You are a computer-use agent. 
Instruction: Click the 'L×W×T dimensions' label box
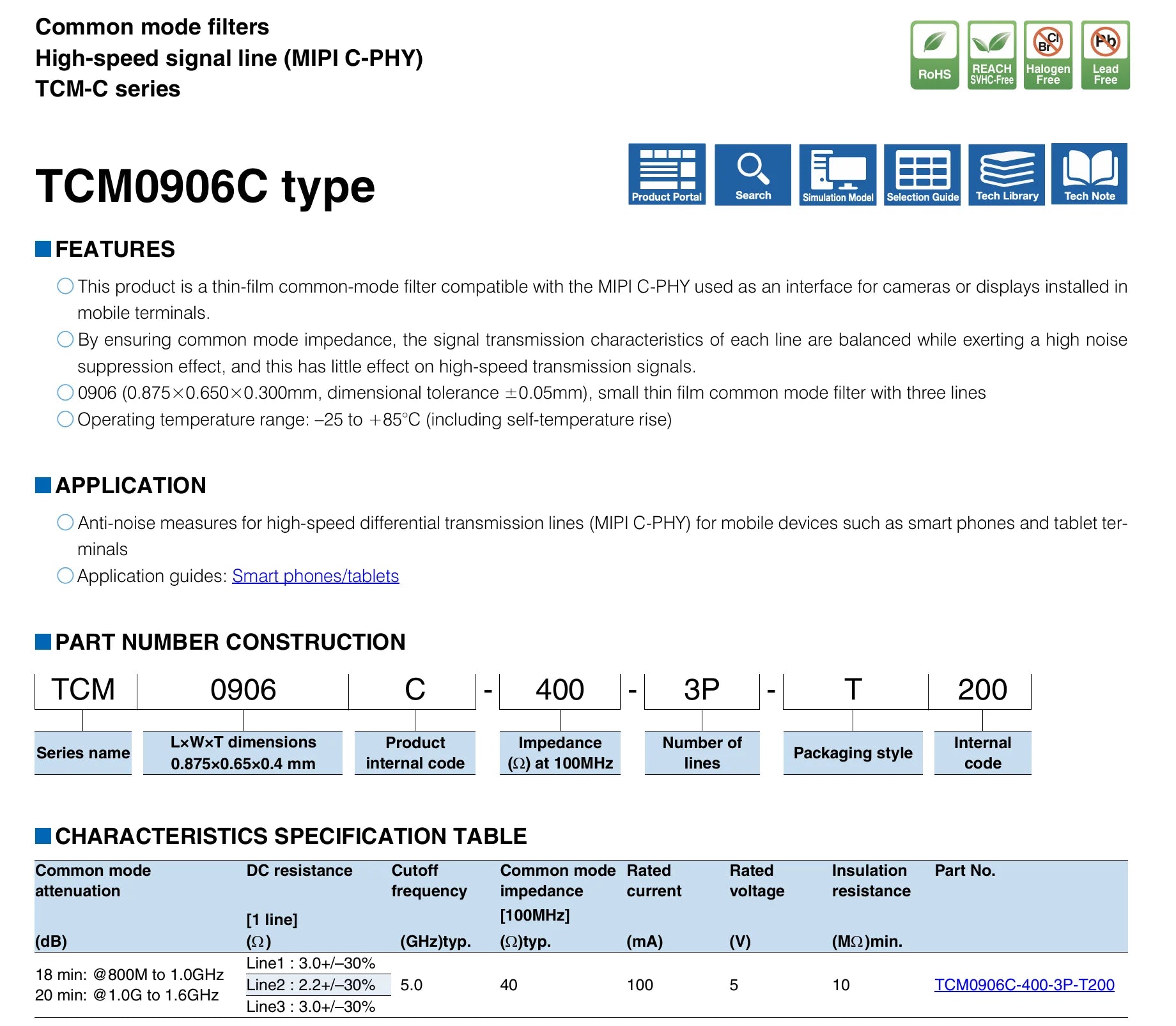click(x=243, y=753)
